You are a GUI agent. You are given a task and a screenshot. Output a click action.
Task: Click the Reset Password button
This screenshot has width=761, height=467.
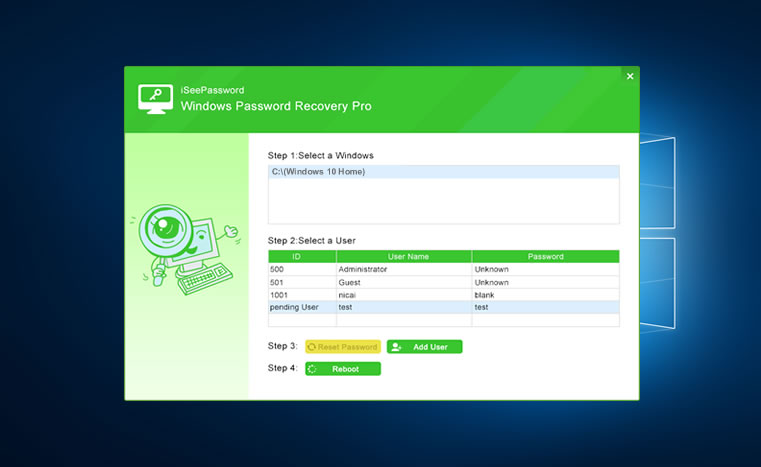pyautogui.click(x=343, y=347)
